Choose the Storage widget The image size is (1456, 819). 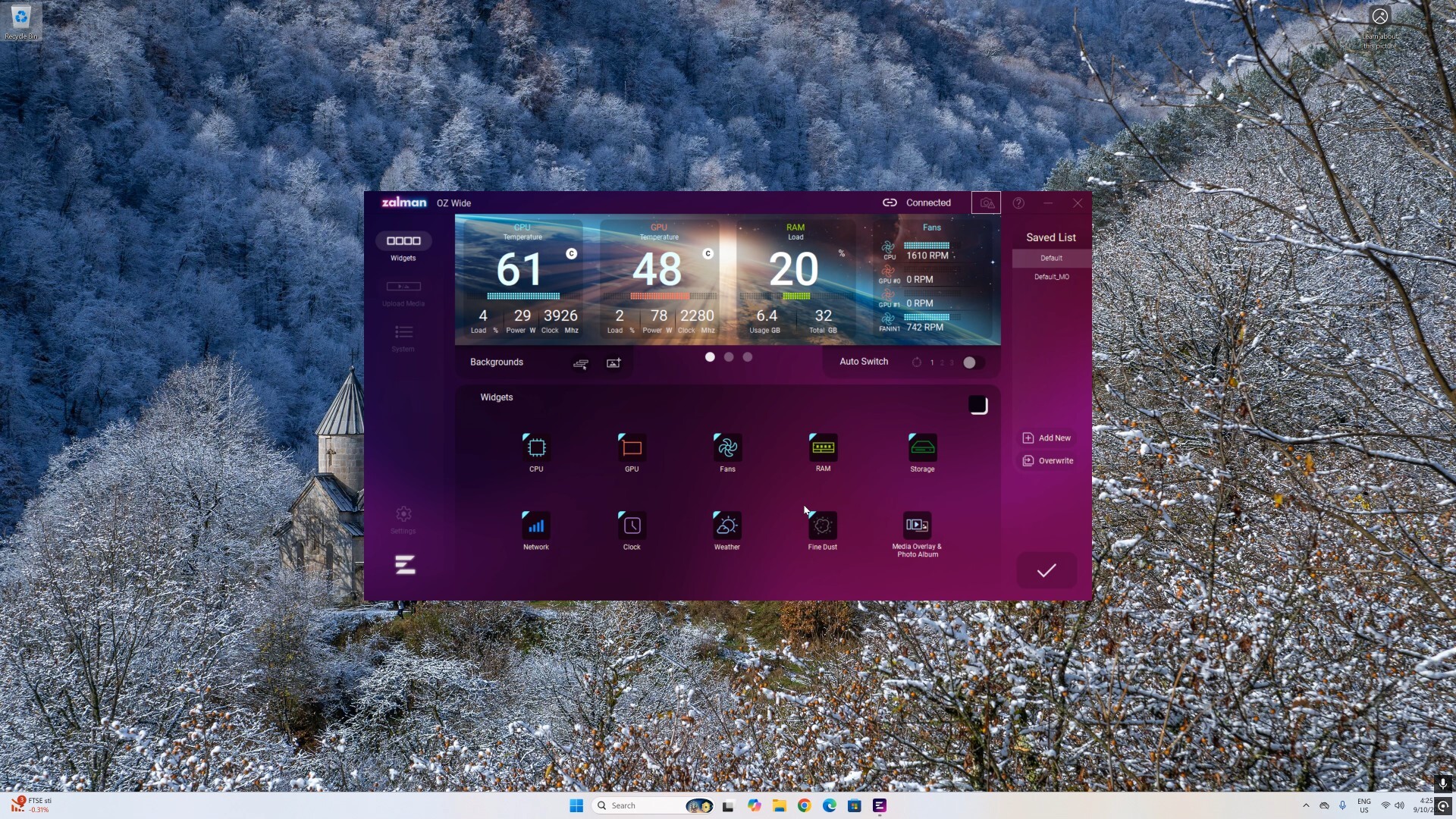(x=922, y=448)
